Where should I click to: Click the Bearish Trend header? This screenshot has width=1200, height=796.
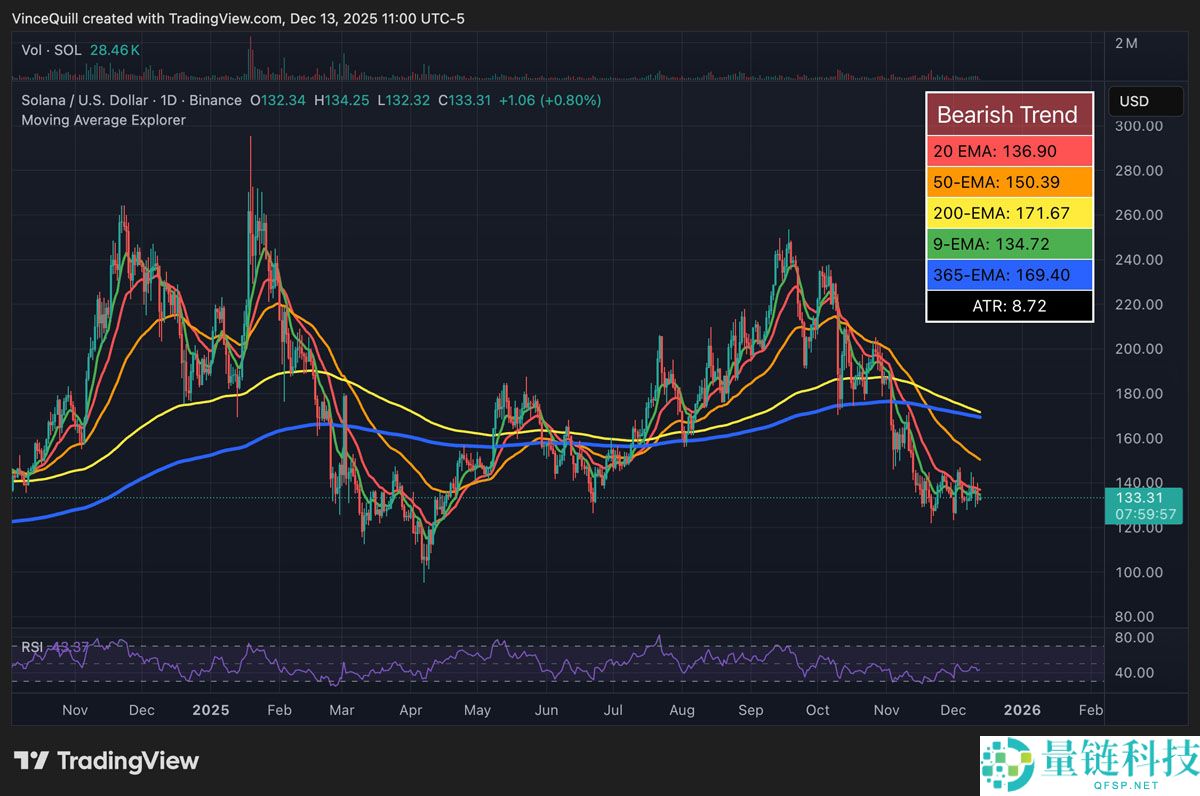coord(1009,114)
